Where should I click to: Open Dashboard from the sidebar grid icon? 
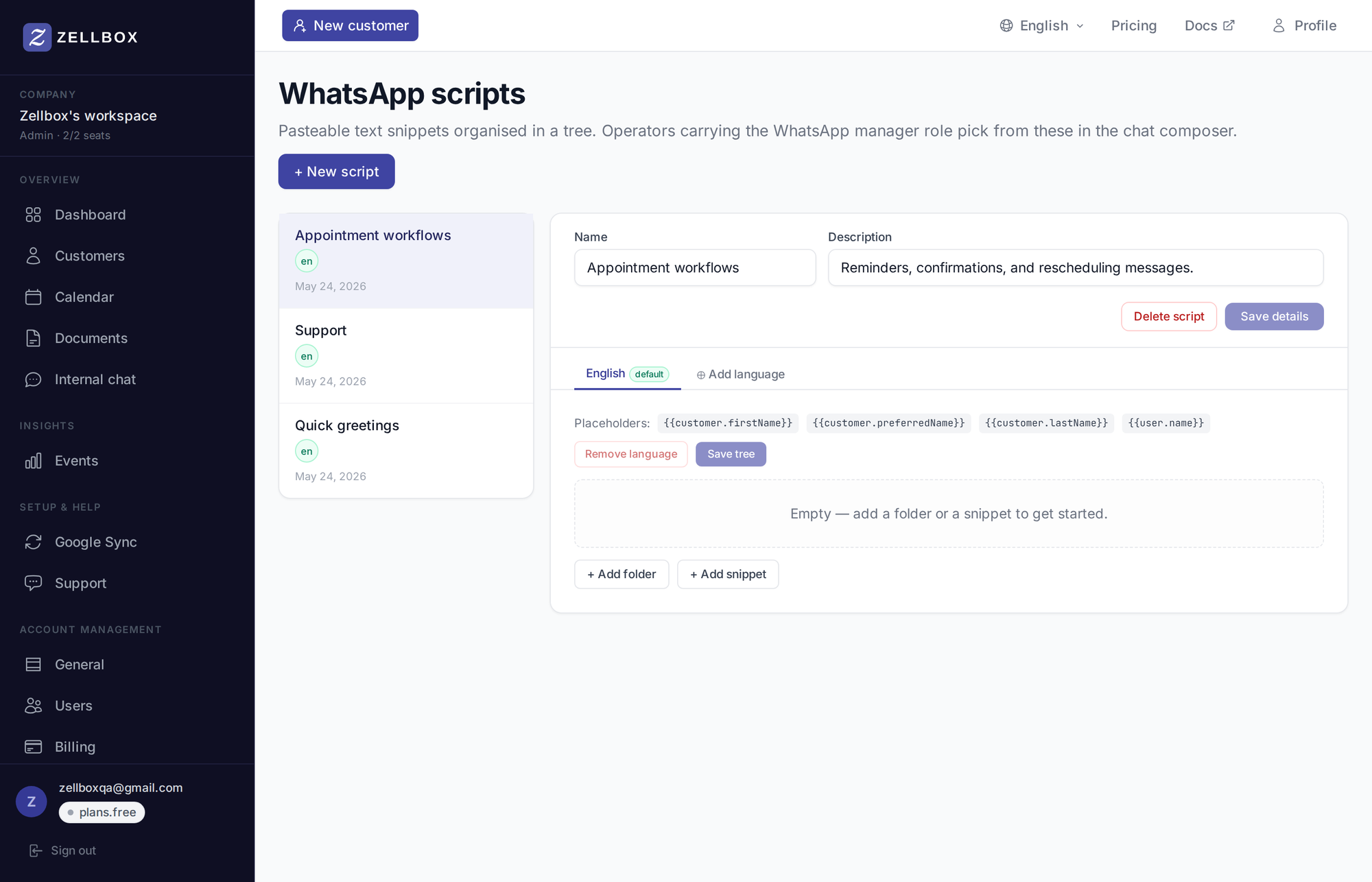point(33,215)
